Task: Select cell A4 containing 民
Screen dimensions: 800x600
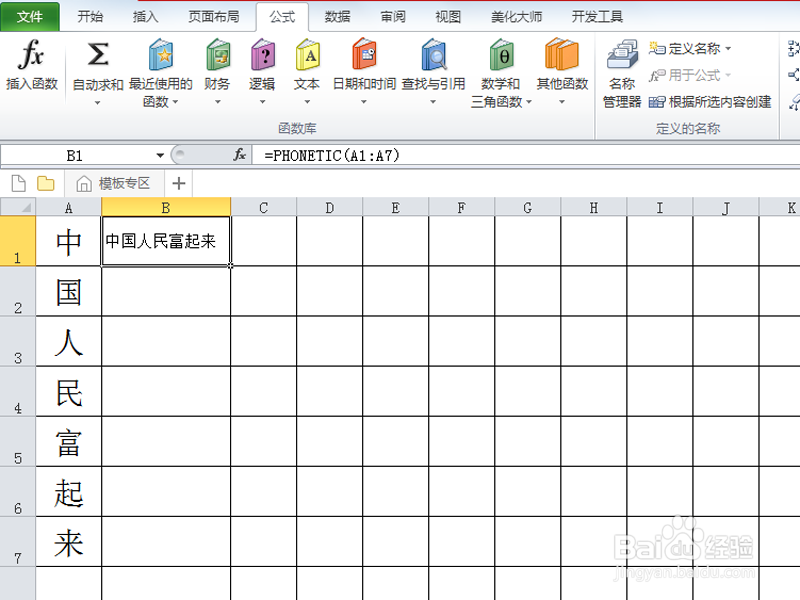Action: 68,391
